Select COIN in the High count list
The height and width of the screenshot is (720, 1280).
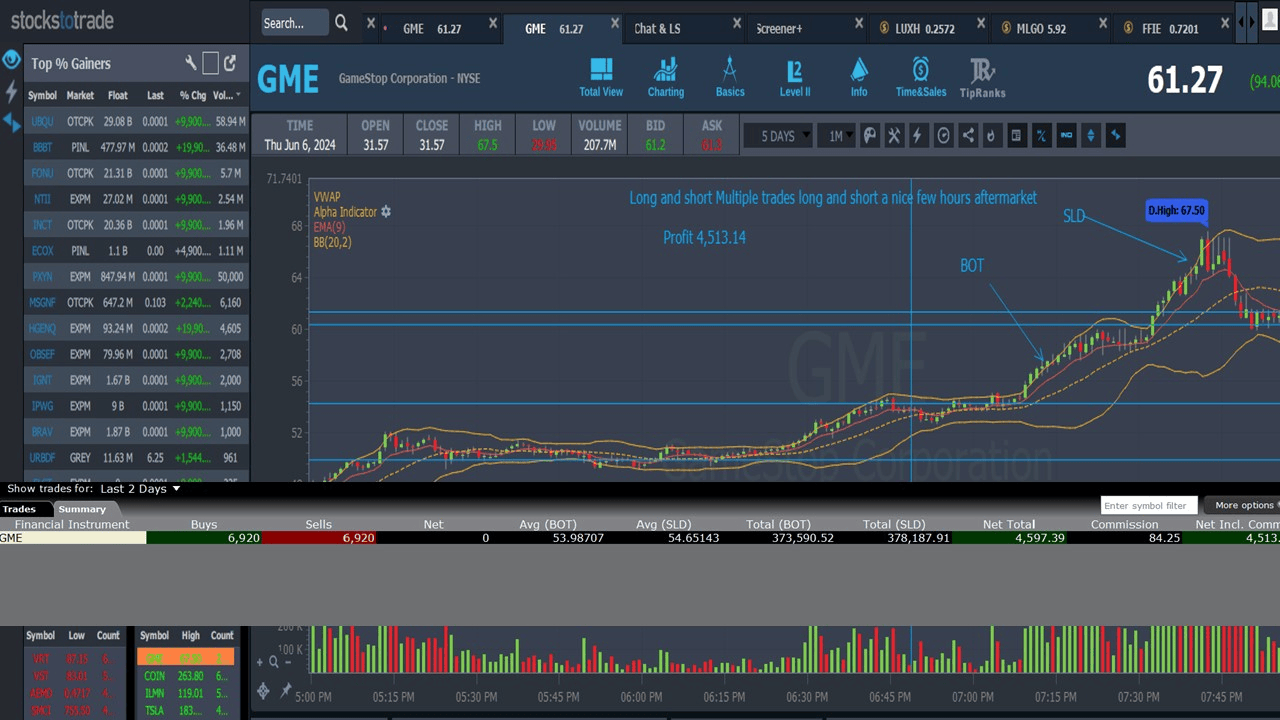[186, 675]
